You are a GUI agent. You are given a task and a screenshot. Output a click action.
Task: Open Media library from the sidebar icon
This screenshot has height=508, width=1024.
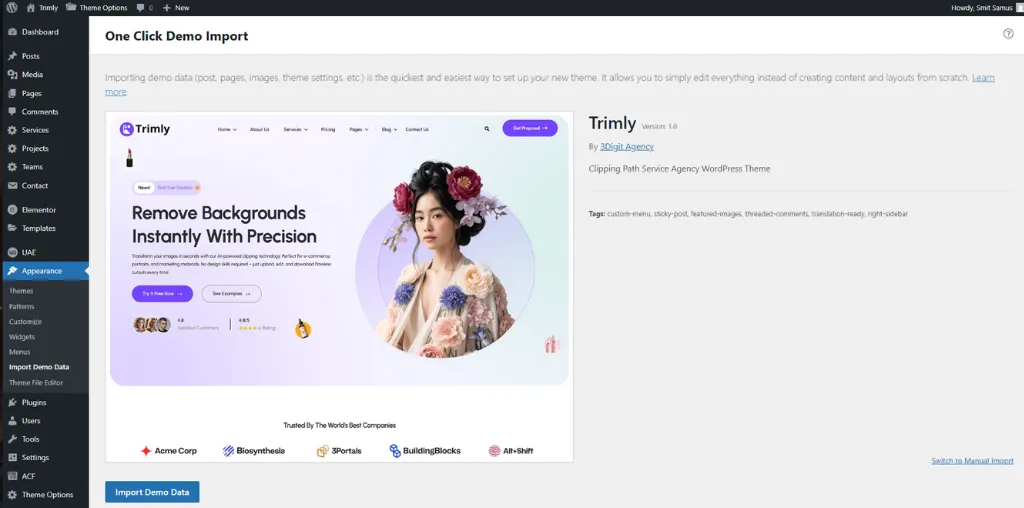pos(12,75)
